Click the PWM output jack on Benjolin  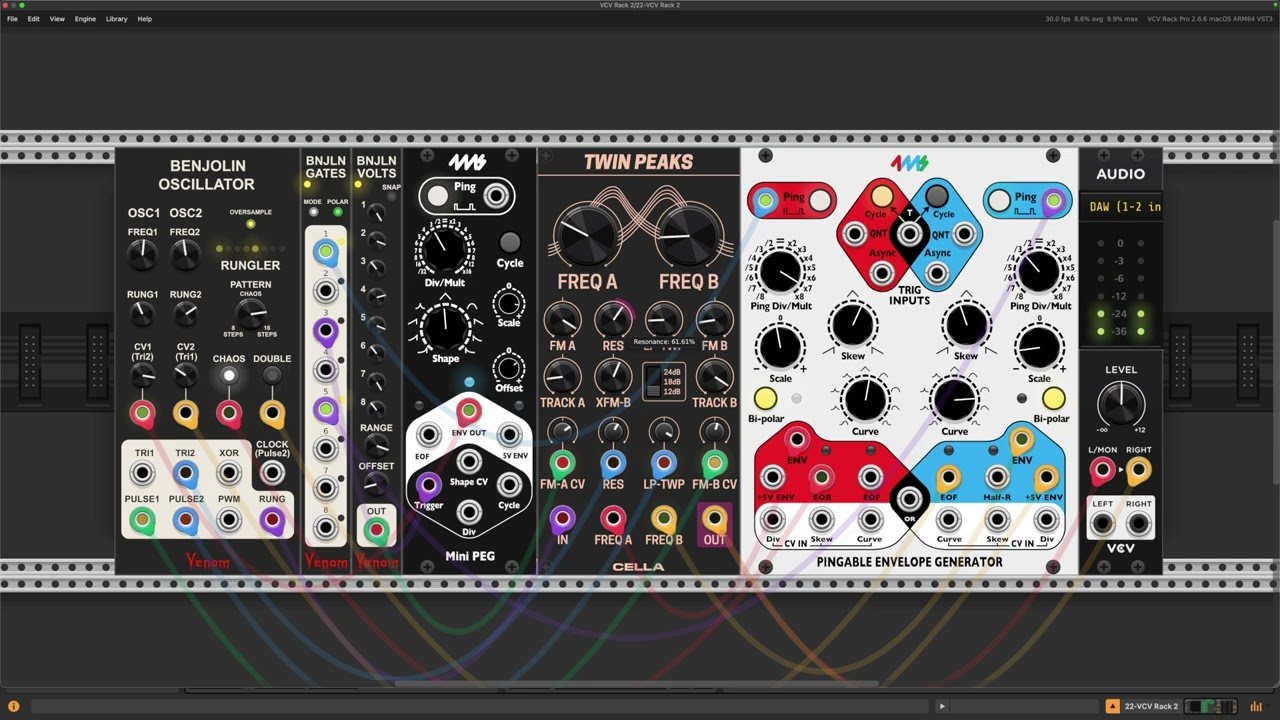[x=229, y=519]
